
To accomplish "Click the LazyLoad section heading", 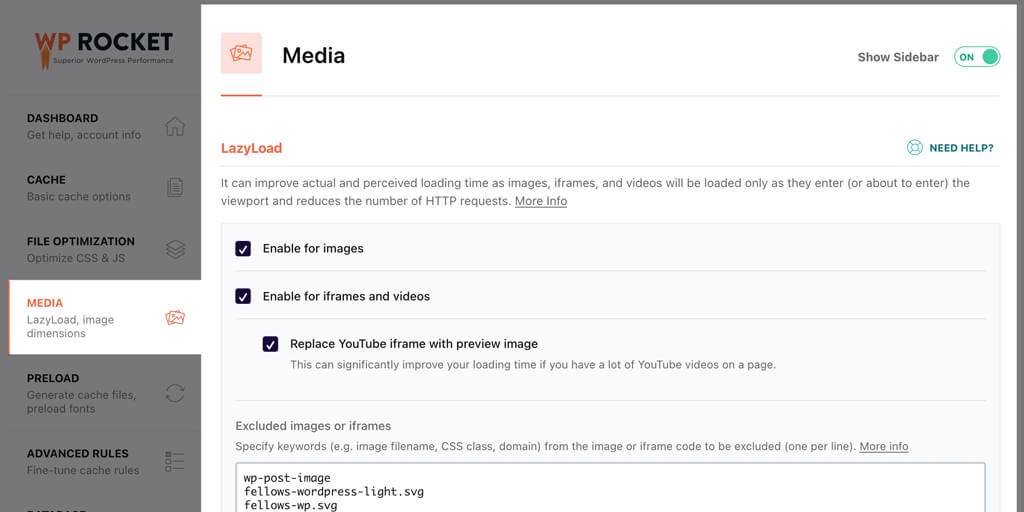I will pyautogui.click(x=251, y=148).
